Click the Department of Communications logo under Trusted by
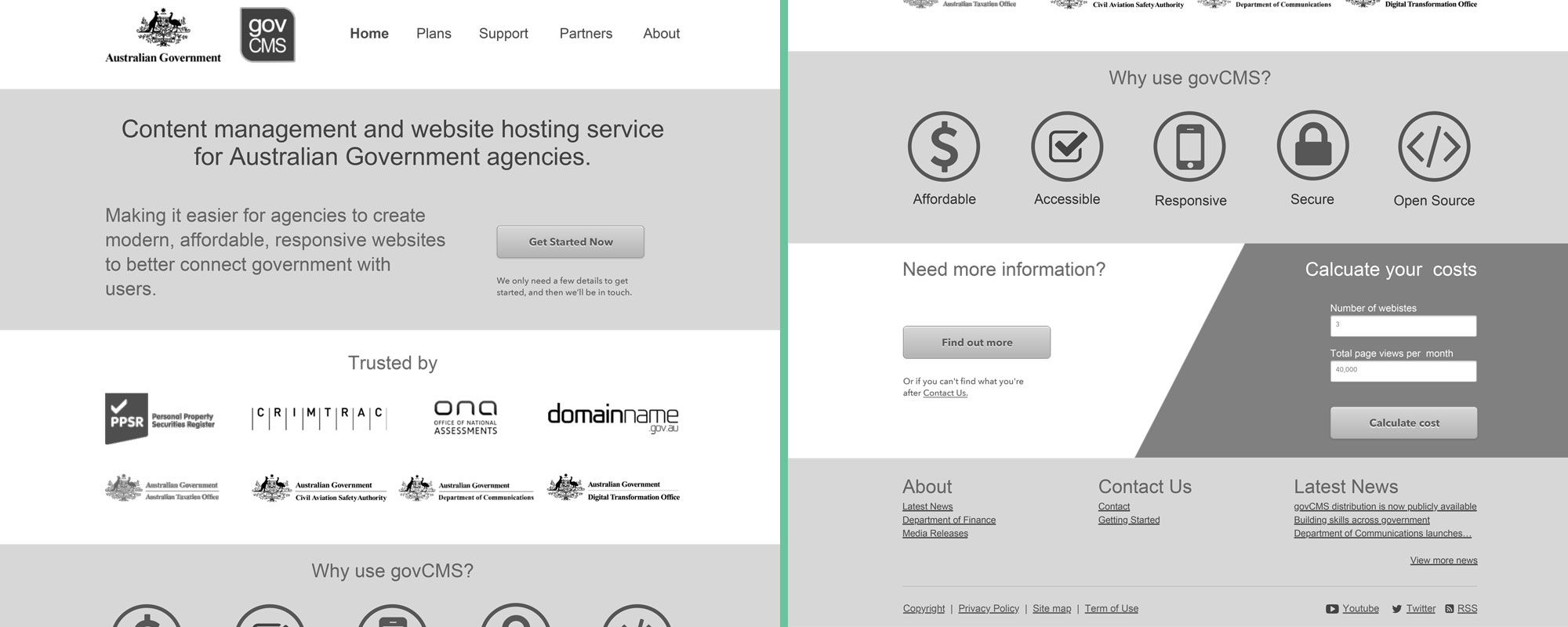The width and height of the screenshot is (1568, 627). pyautogui.click(x=466, y=488)
